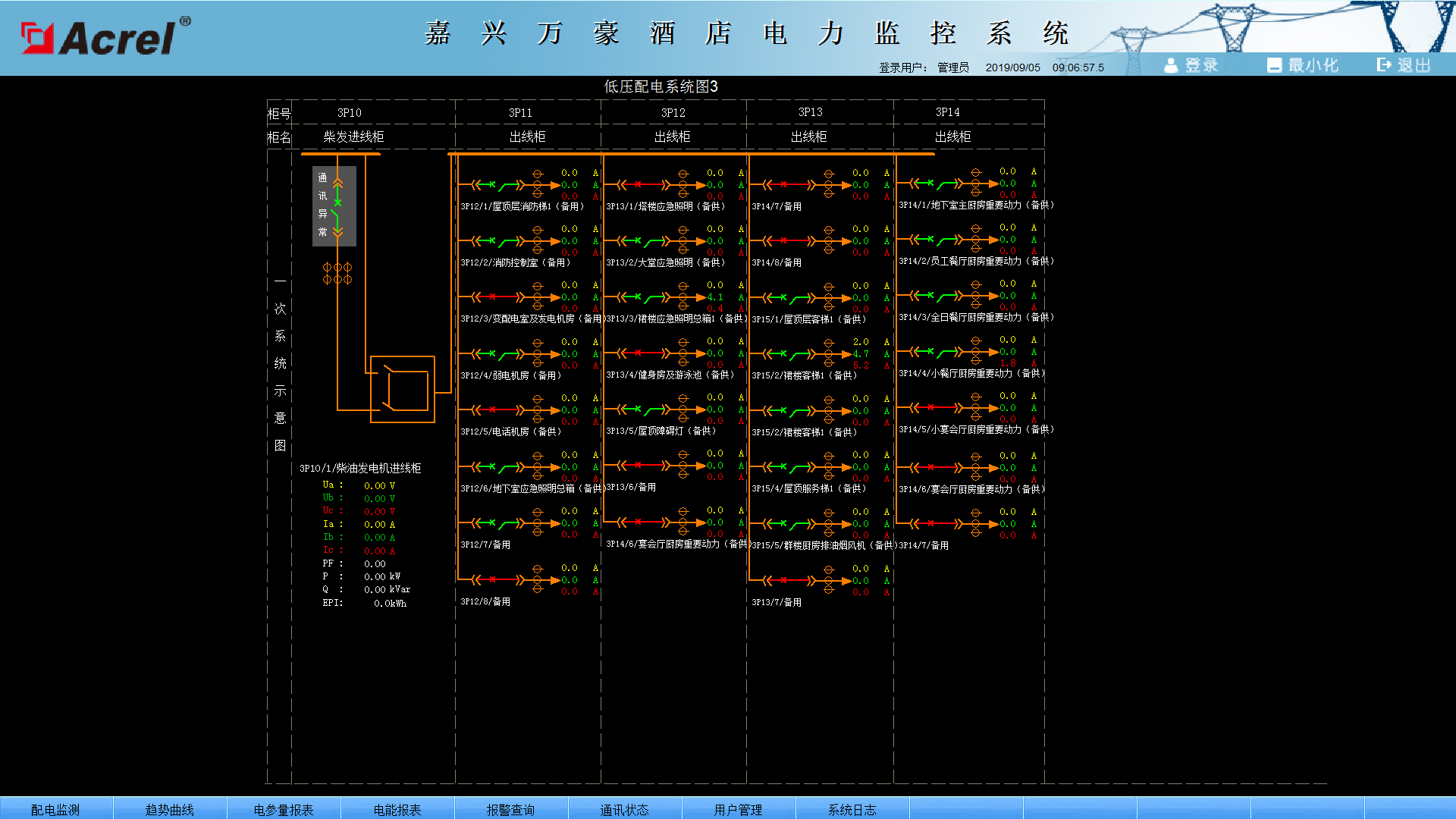Image resolution: width=1456 pixels, height=819 pixels.
Task: Click the Acrel logo
Action: pos(105,36)
